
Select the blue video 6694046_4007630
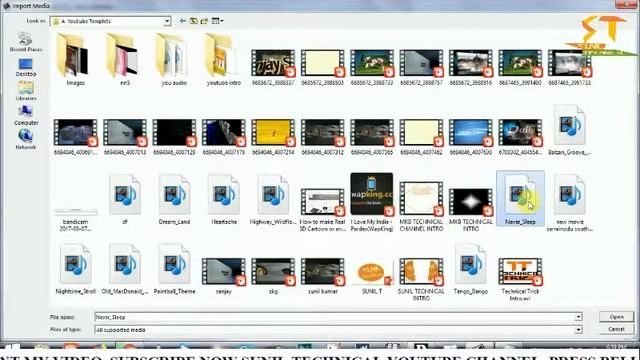tap(471, 137)
